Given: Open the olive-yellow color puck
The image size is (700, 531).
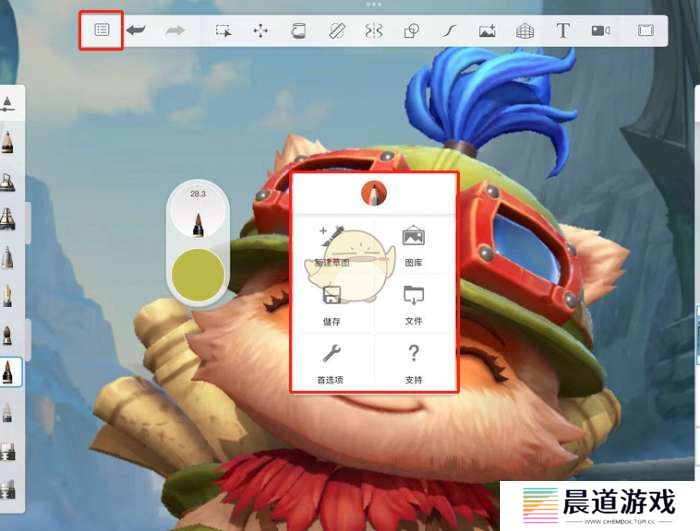Looking at the screenshot, I should point(198,275).
